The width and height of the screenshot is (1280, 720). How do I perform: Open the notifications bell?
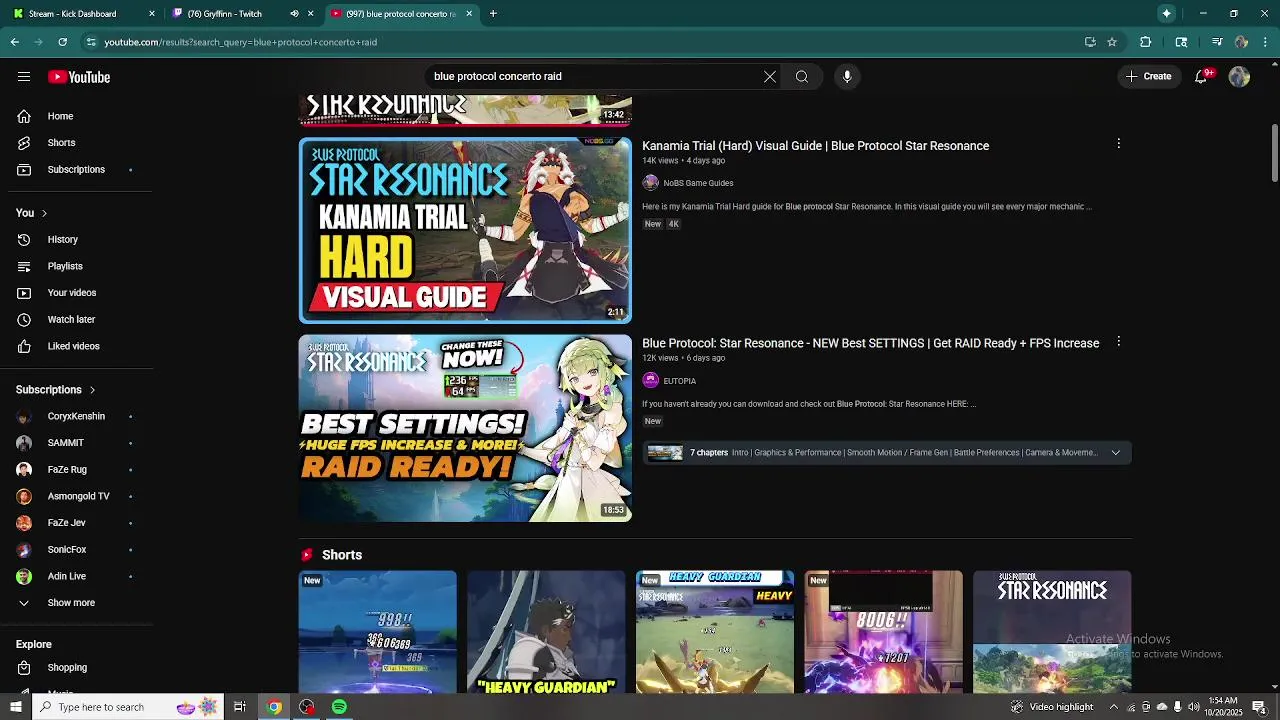(1202, 77)
